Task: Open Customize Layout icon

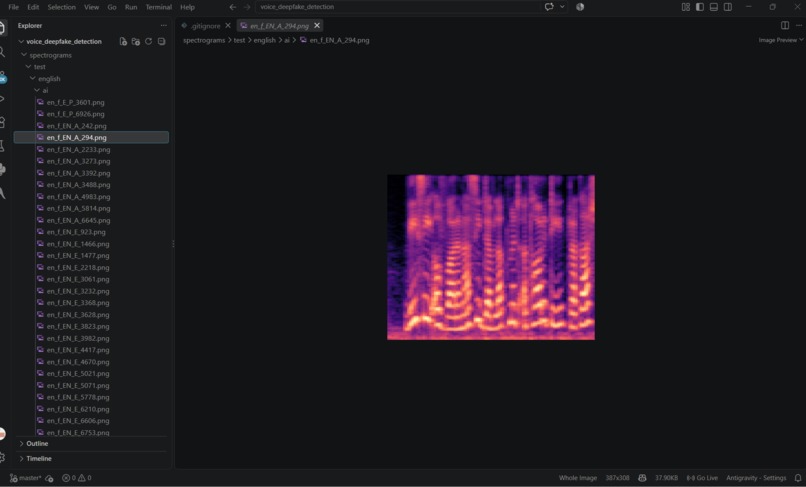Action: (x=686, y=7)
